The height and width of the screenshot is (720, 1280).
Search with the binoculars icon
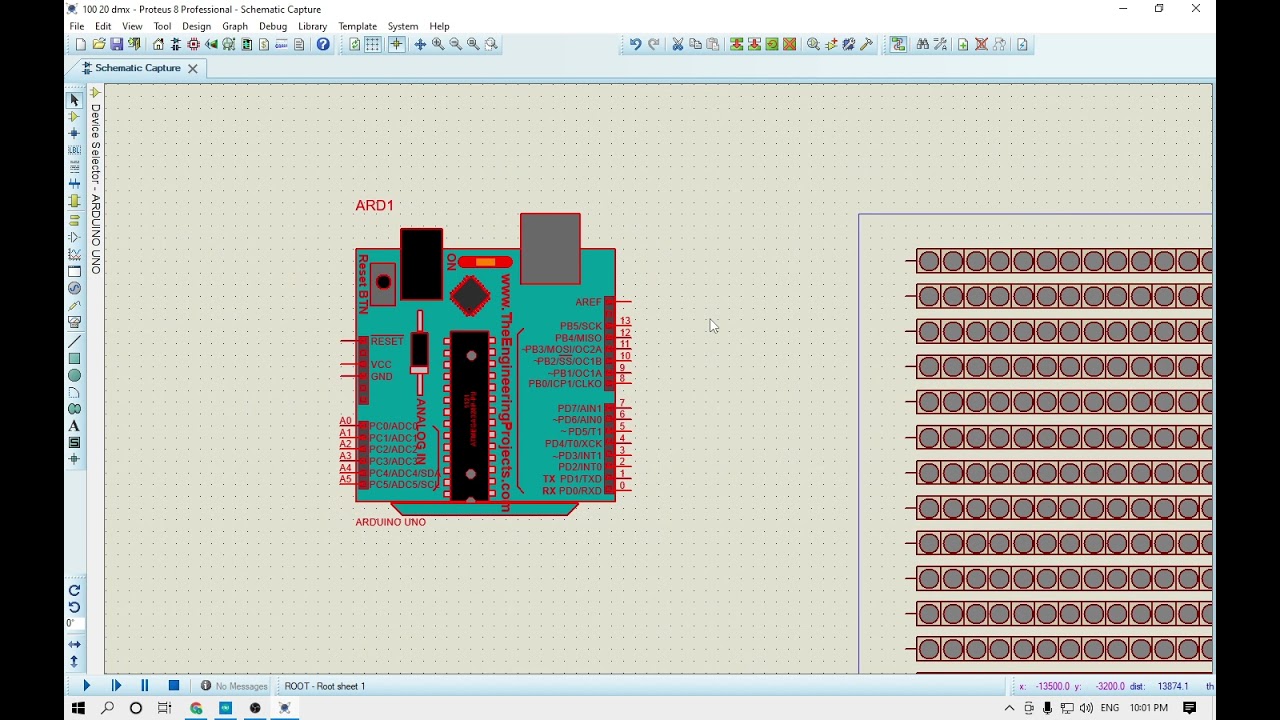(x=922, y=44)
